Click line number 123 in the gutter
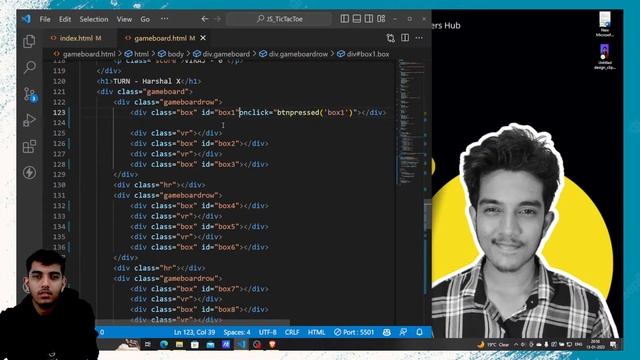 coord(59,112)
